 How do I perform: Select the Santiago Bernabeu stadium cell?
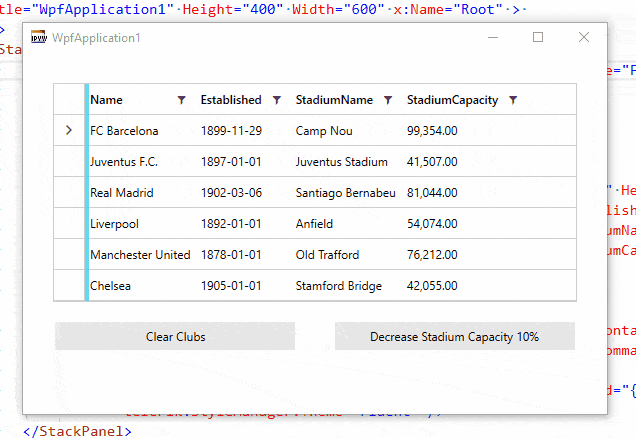click(346, 193)
